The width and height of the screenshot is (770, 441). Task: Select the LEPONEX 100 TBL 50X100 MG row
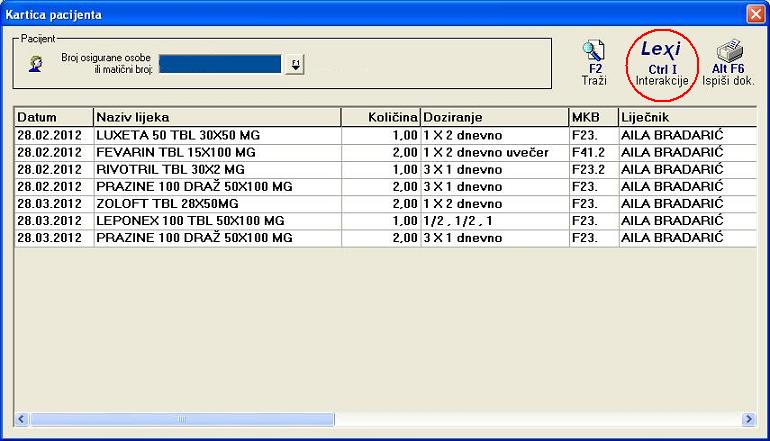pyautogui.click(x=385, y=221)
